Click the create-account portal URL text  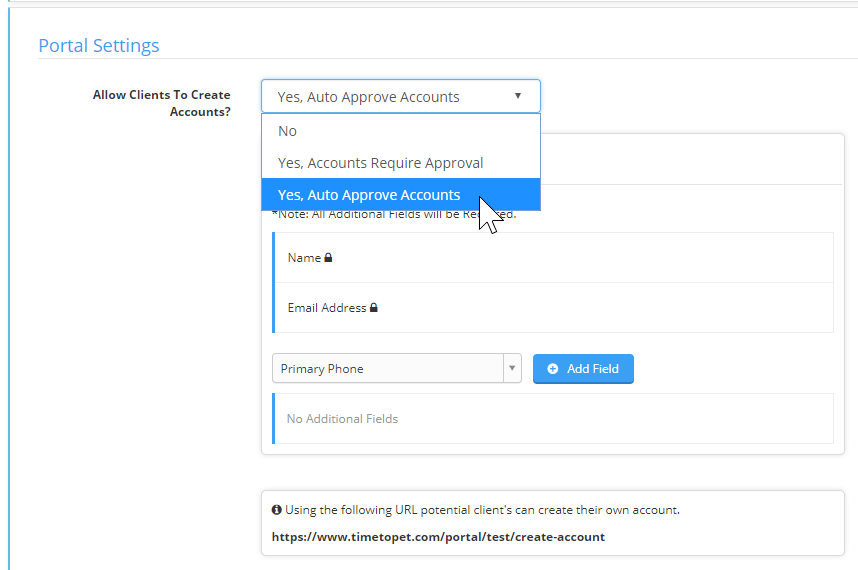click(x=438, y=537)
